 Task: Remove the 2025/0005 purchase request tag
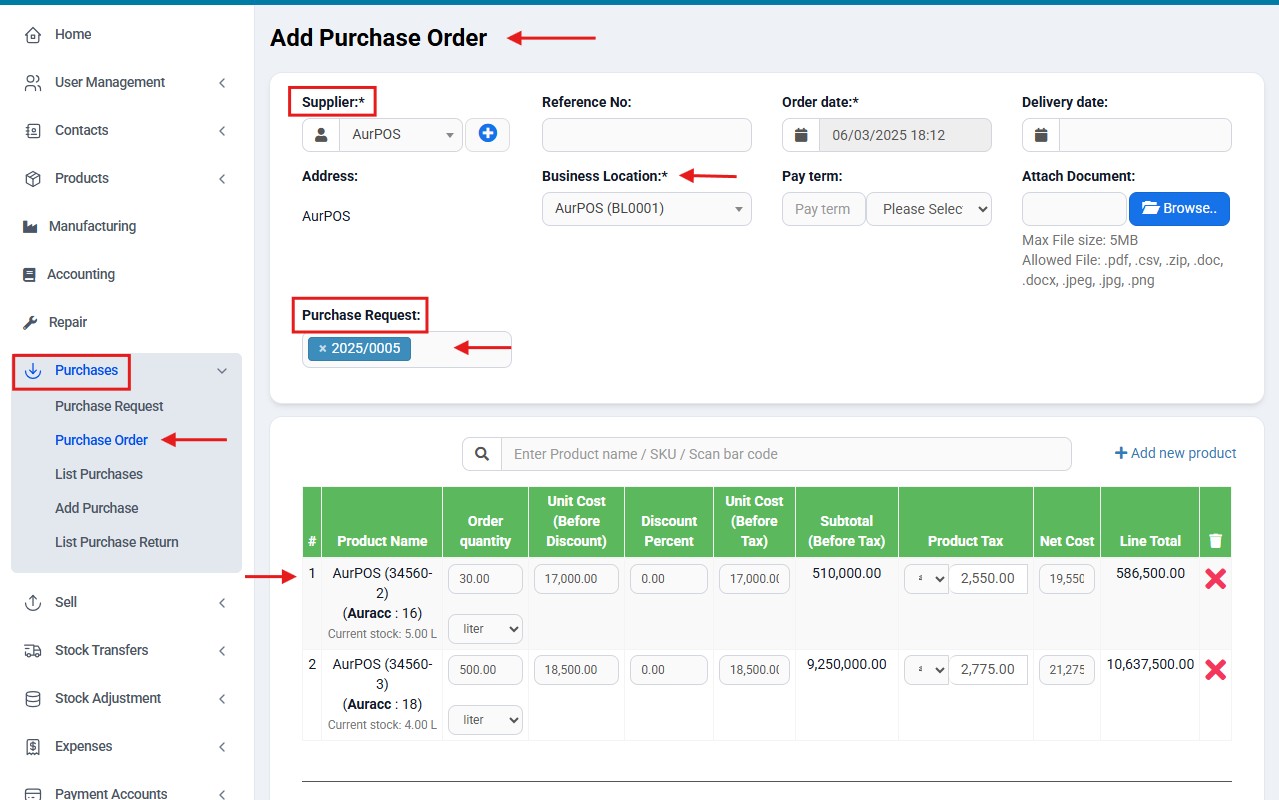tap(322, 349)
